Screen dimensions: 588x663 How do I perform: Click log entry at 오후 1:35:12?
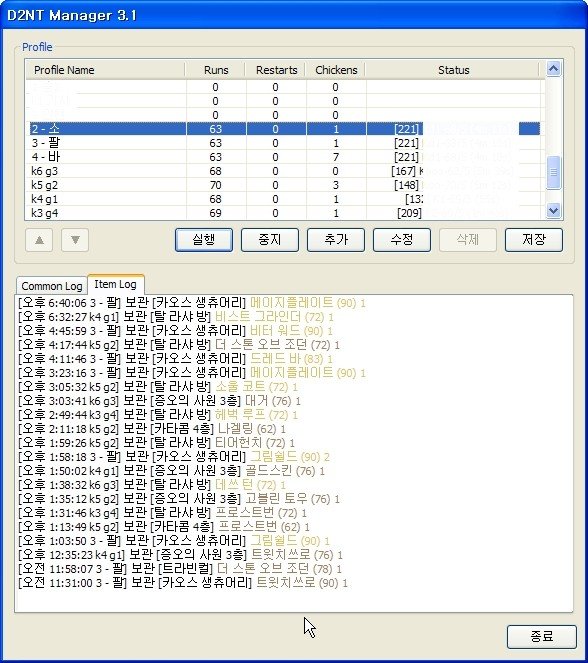tap(179, 499)
